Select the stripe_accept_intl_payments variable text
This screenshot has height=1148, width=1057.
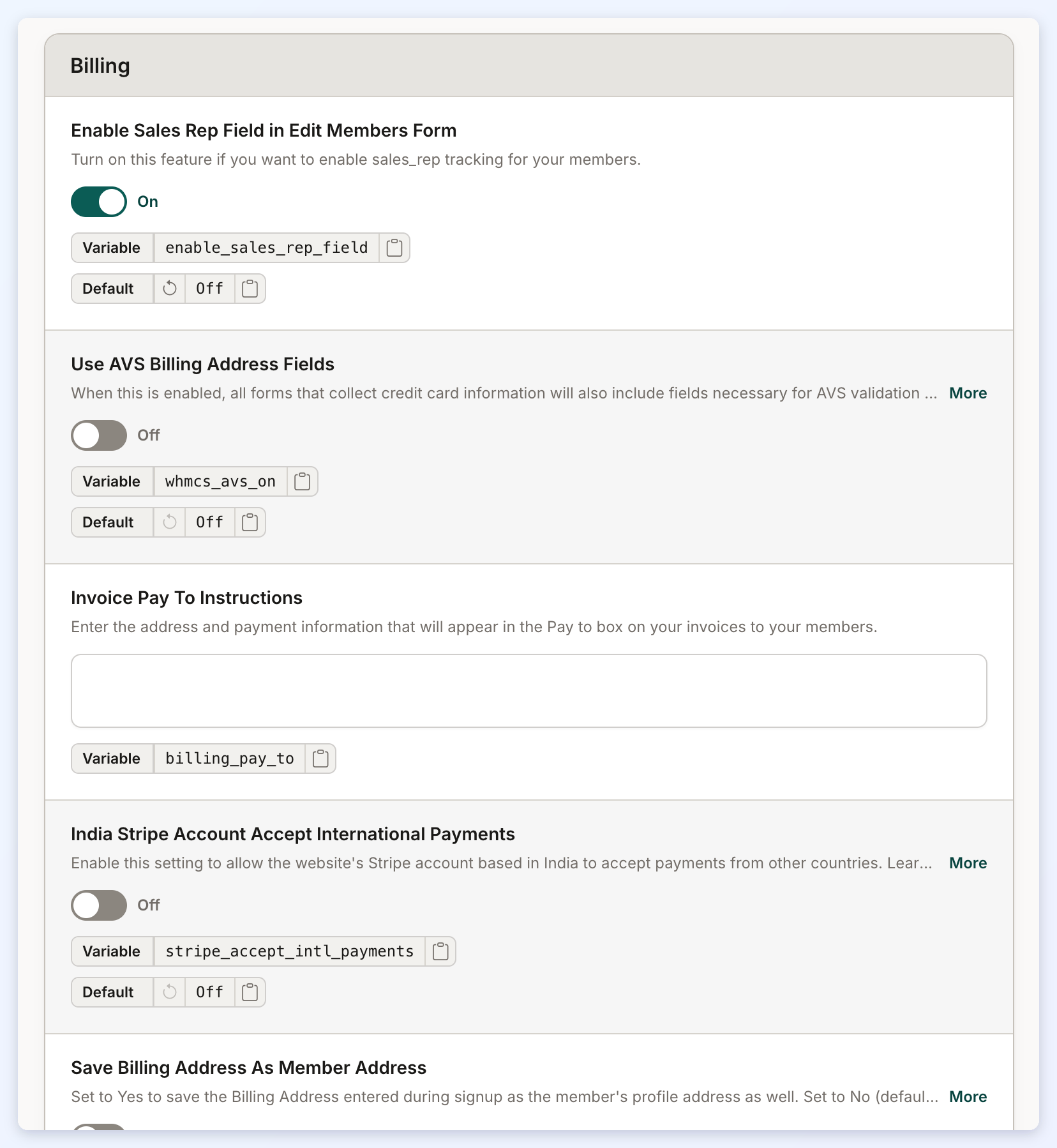point(289,951)
